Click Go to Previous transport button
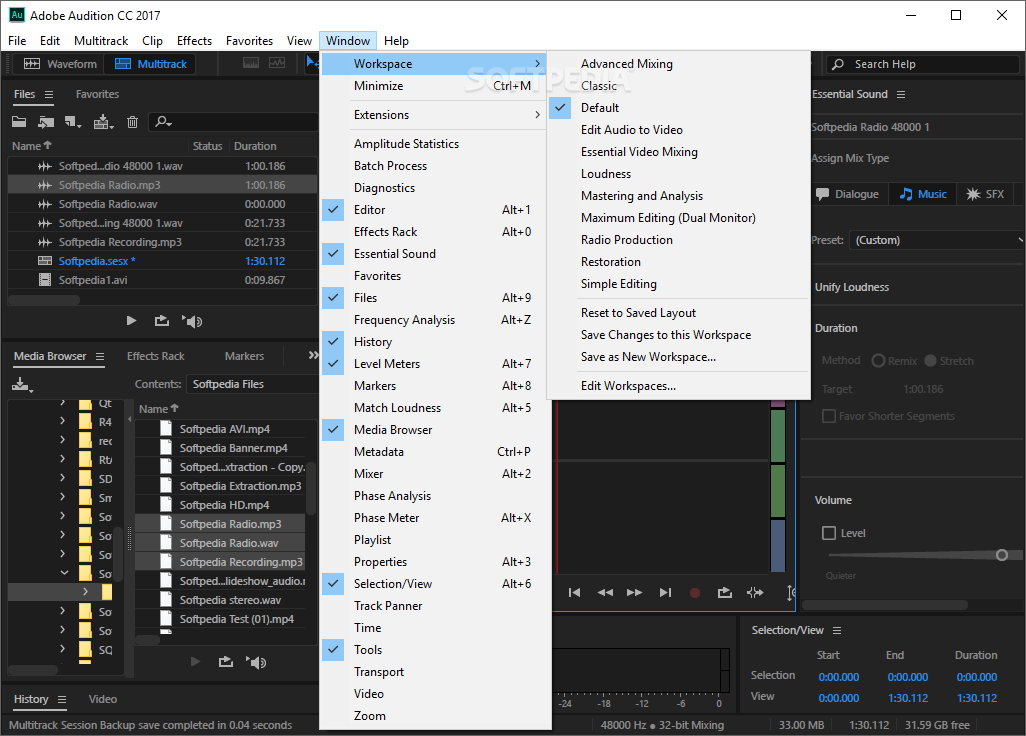1026x736 pixels. pos(575,593)
